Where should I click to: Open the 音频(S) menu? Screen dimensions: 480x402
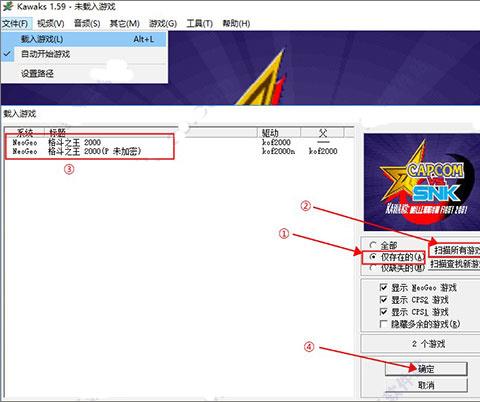tap(87, 23)
